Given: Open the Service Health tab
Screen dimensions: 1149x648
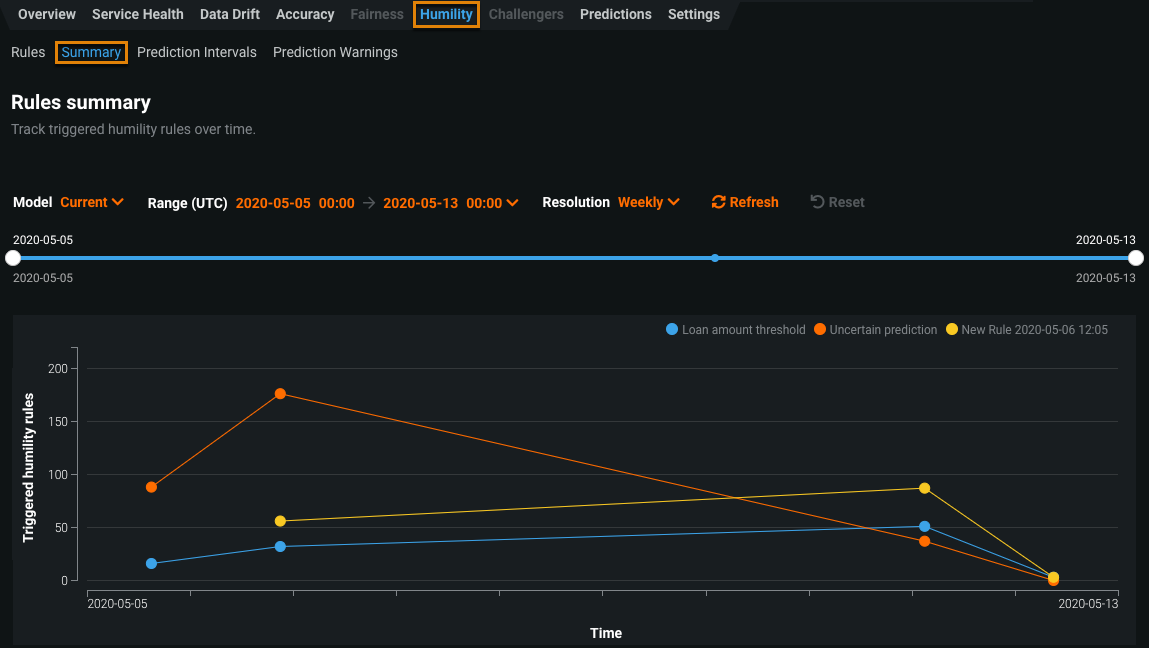Looking at the screenshot, I should pos(138,14).
